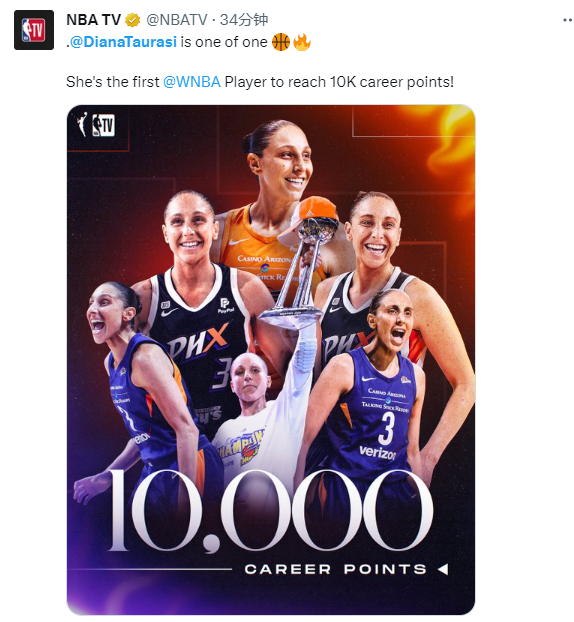Click the NBA TV display name
The height and width of the screenshot is (622, 574).
tap(94, 20)
